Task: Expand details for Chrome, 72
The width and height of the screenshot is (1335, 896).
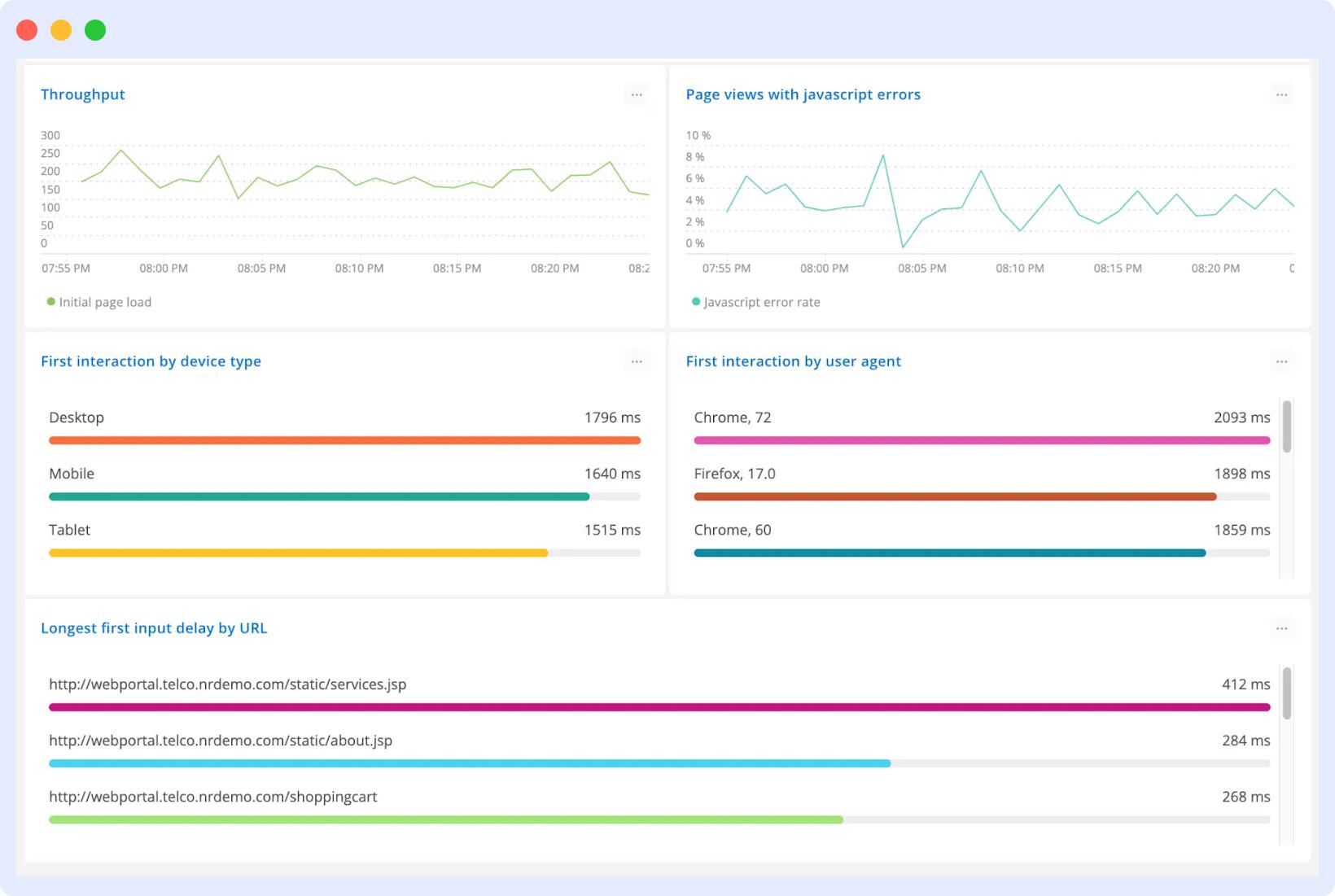Action: (x=732, y=417)
